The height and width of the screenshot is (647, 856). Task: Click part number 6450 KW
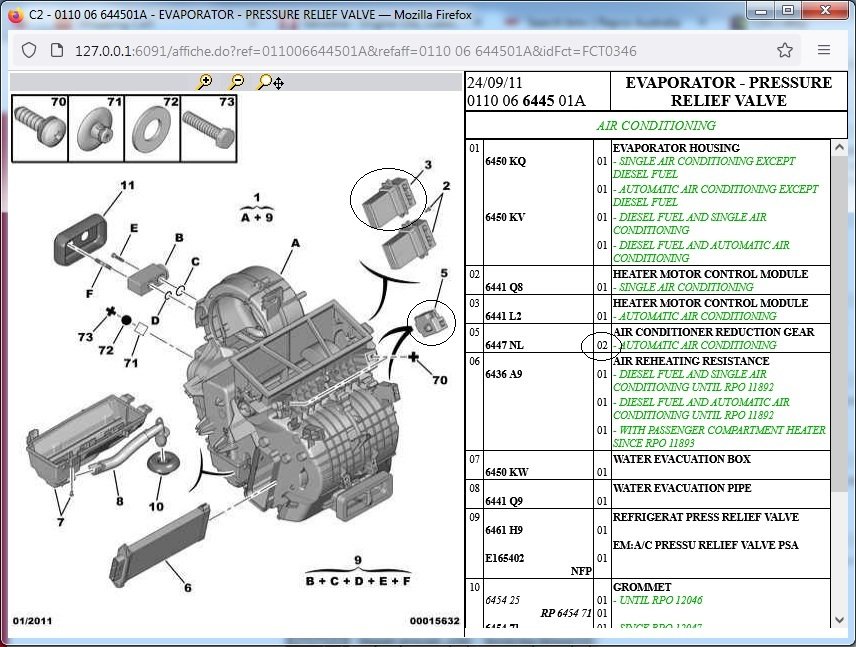507,472
